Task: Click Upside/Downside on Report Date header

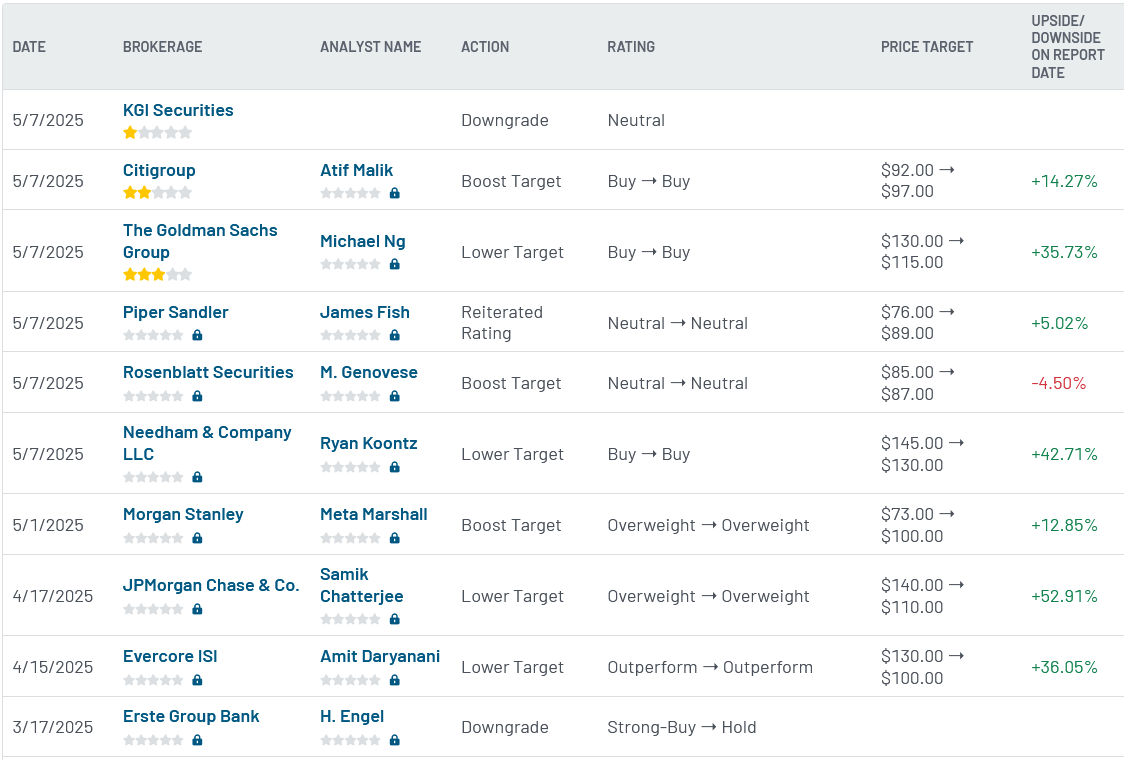Action: click(x=1068, y=47)
